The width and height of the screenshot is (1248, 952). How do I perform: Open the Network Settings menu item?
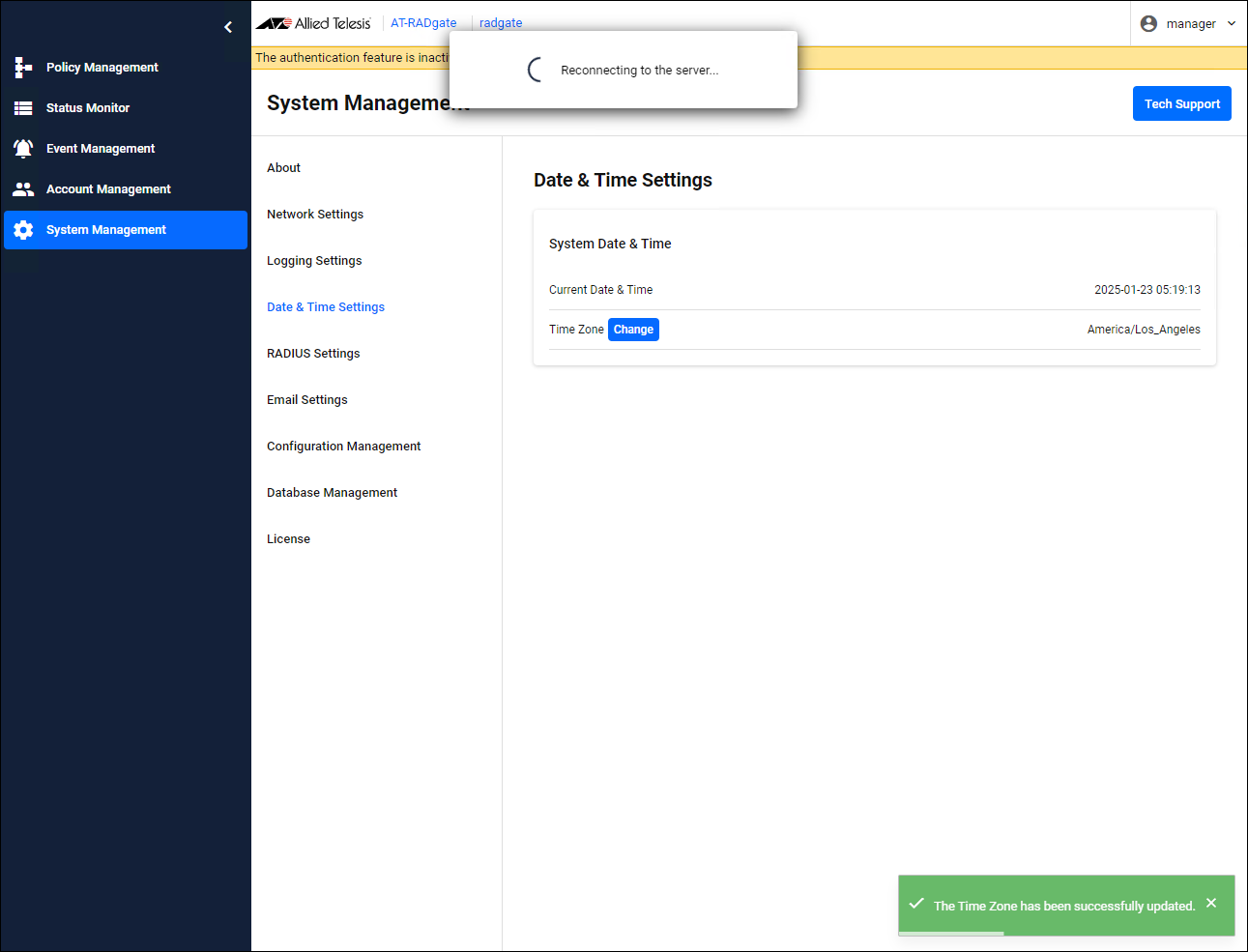tap(315, 215)
